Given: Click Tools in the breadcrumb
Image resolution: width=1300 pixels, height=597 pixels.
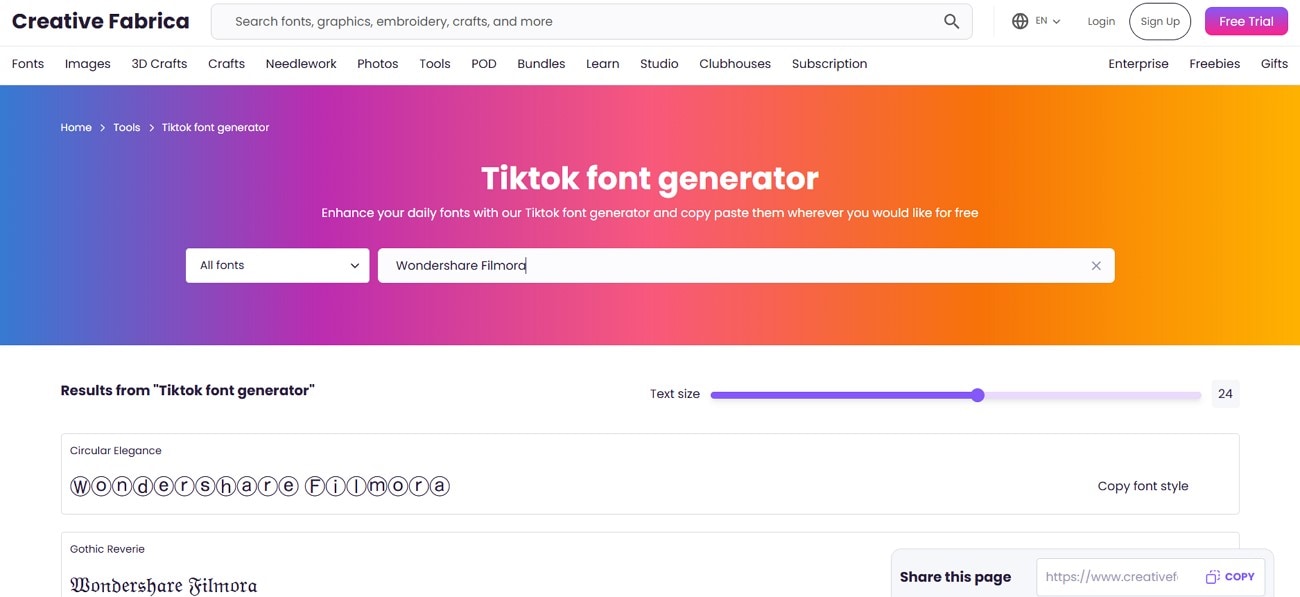Looking at the screenshot, I should click(x=127, y=127).
